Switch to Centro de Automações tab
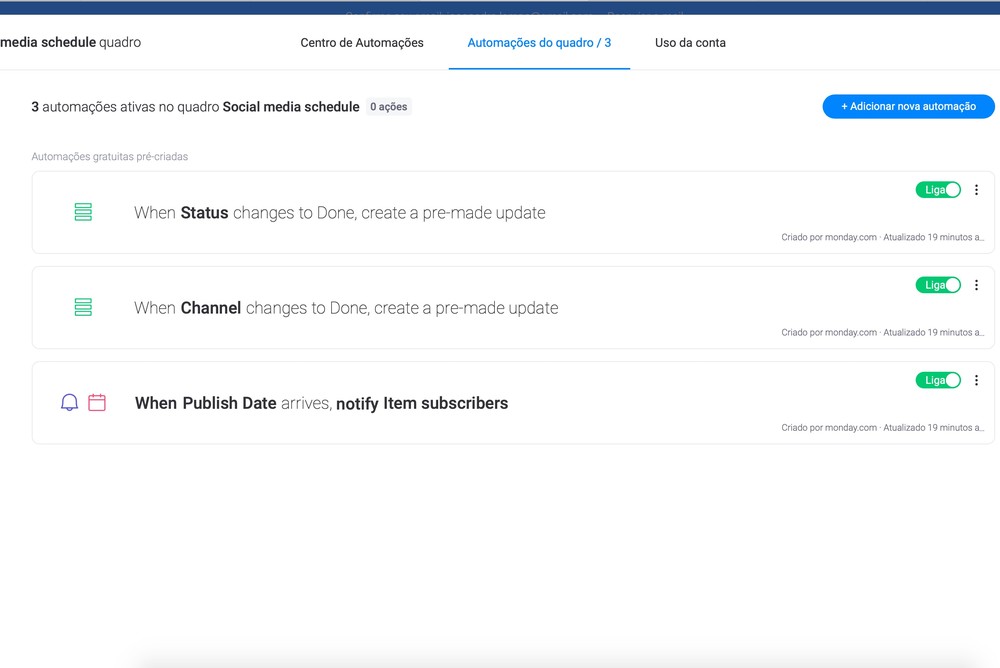1000x668 pixels. [362, 43]
